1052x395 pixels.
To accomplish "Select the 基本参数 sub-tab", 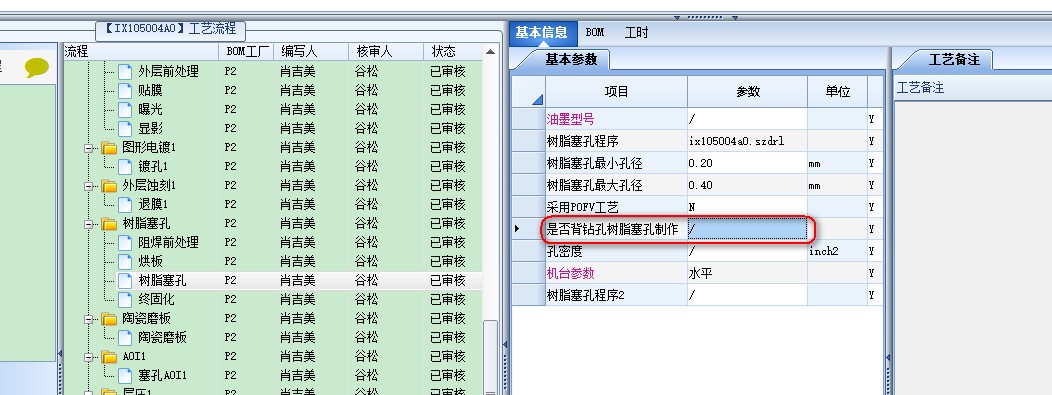I will (570, 59).
